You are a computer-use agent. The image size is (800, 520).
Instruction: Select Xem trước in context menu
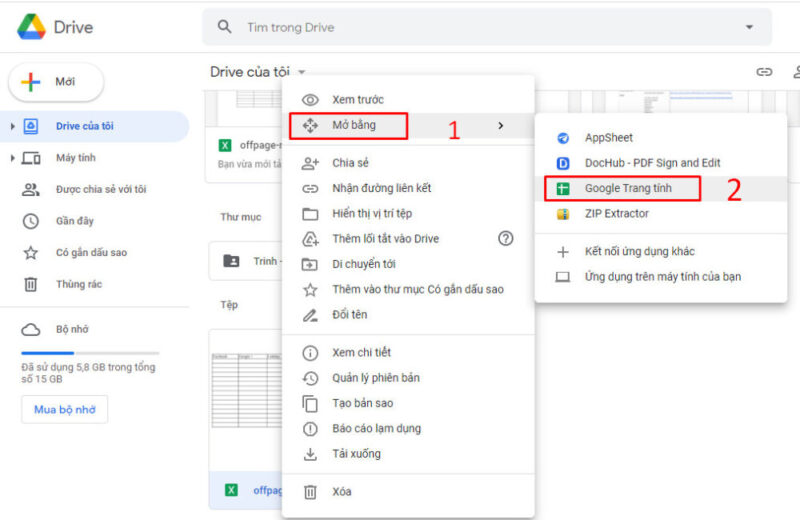[408, 100]
